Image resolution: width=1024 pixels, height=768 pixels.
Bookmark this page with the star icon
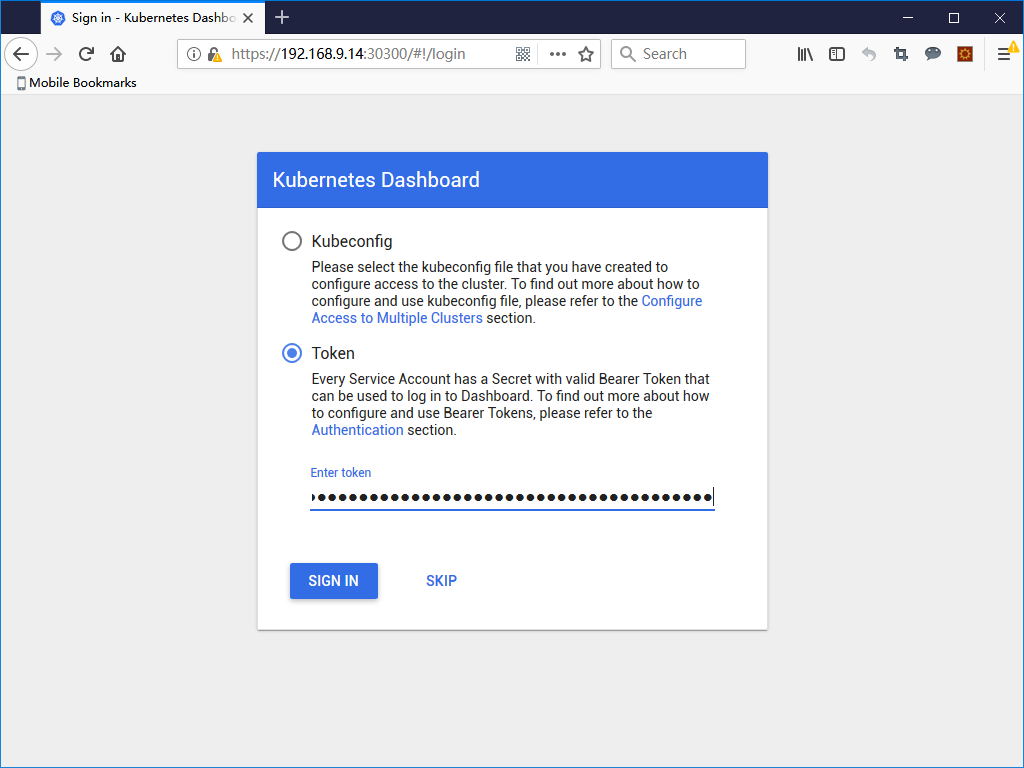[x=586, y=54]
